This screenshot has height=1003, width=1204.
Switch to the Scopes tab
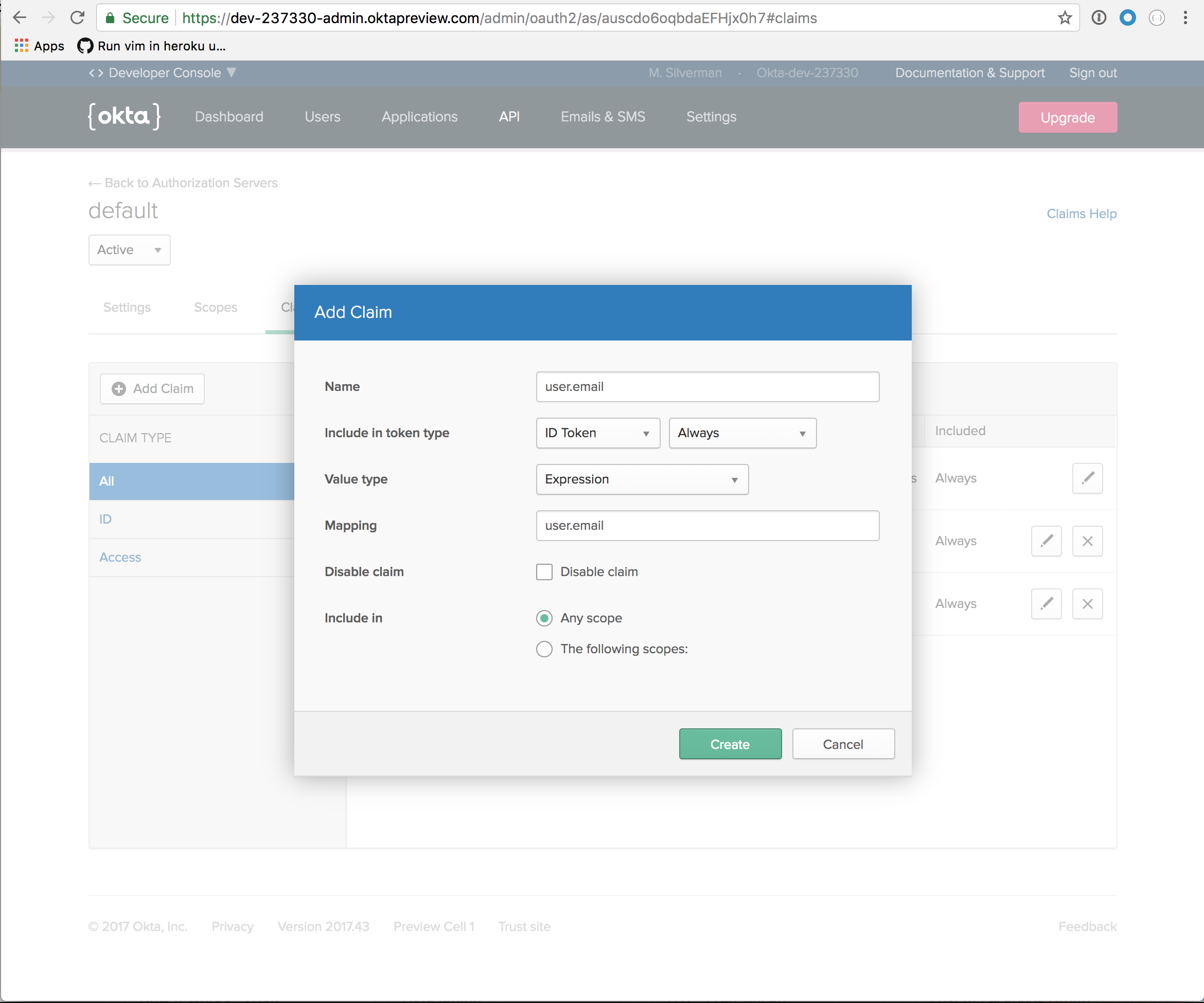click(x=215, y=307)
